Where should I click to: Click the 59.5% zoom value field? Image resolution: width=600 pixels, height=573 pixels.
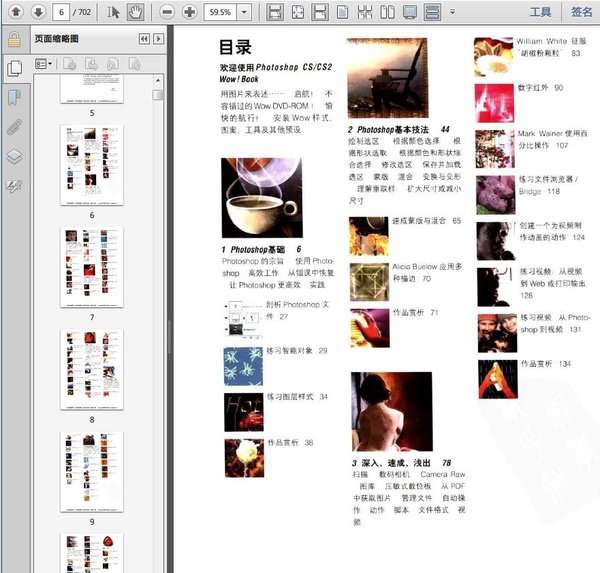click(x=220, y=12)
